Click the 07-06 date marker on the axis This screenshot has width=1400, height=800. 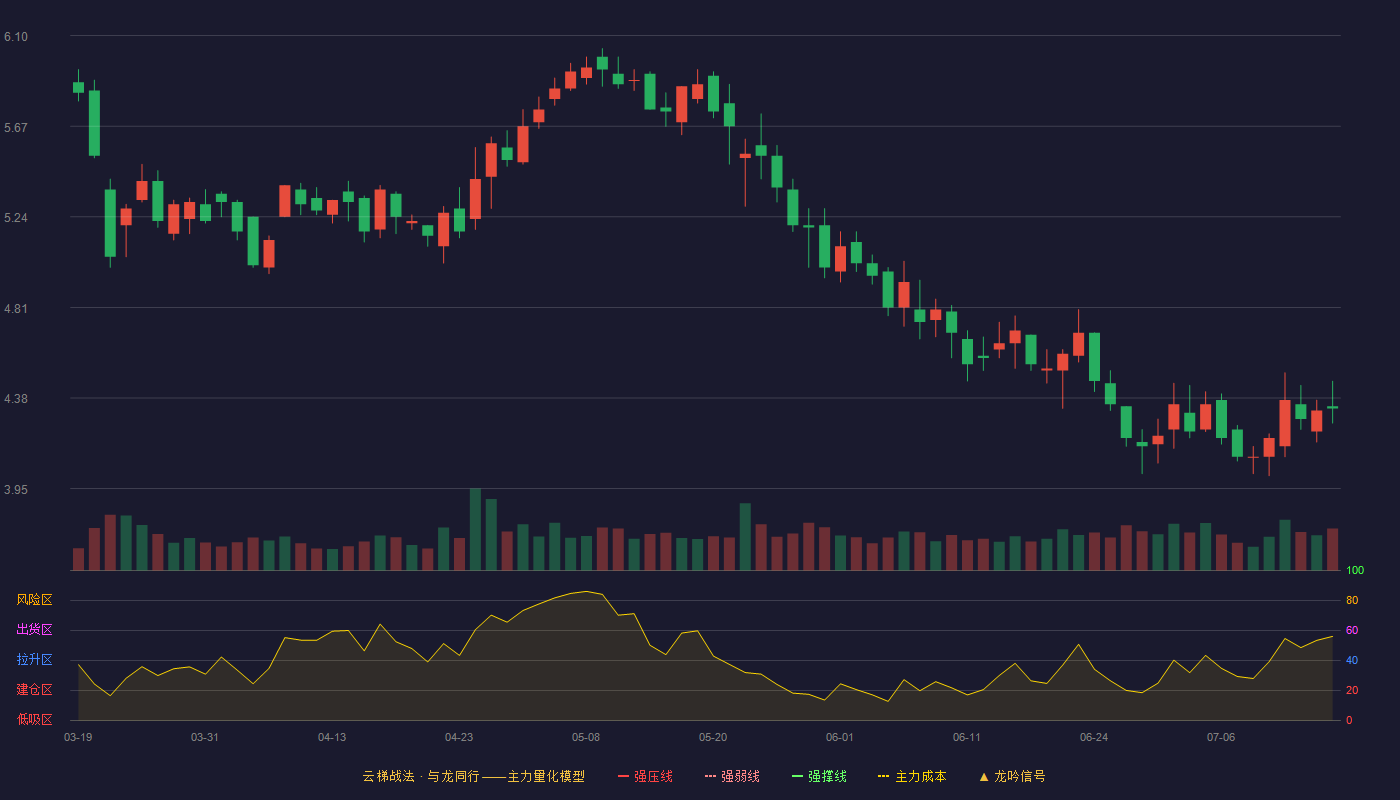pyautogui.click(x=1221, y=737)
